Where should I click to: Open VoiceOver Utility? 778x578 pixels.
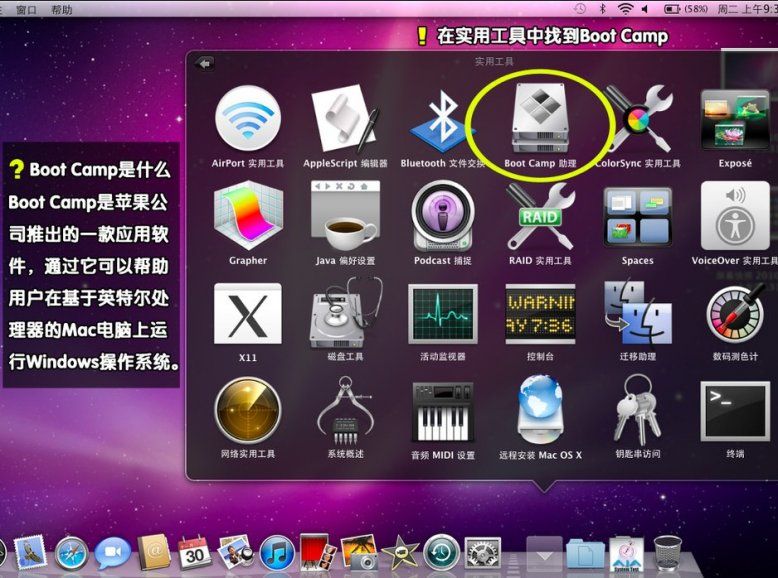tap(735, 215)
